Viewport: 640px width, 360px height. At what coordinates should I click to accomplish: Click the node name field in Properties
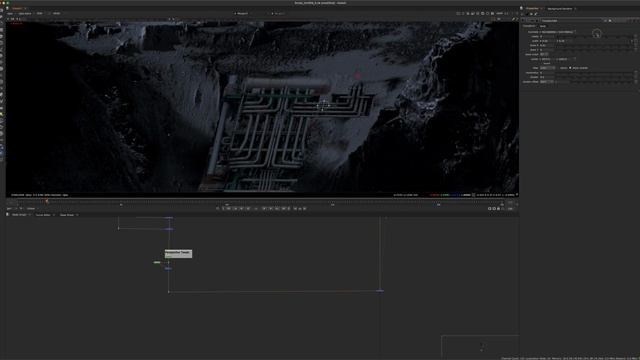coord(572,20)
